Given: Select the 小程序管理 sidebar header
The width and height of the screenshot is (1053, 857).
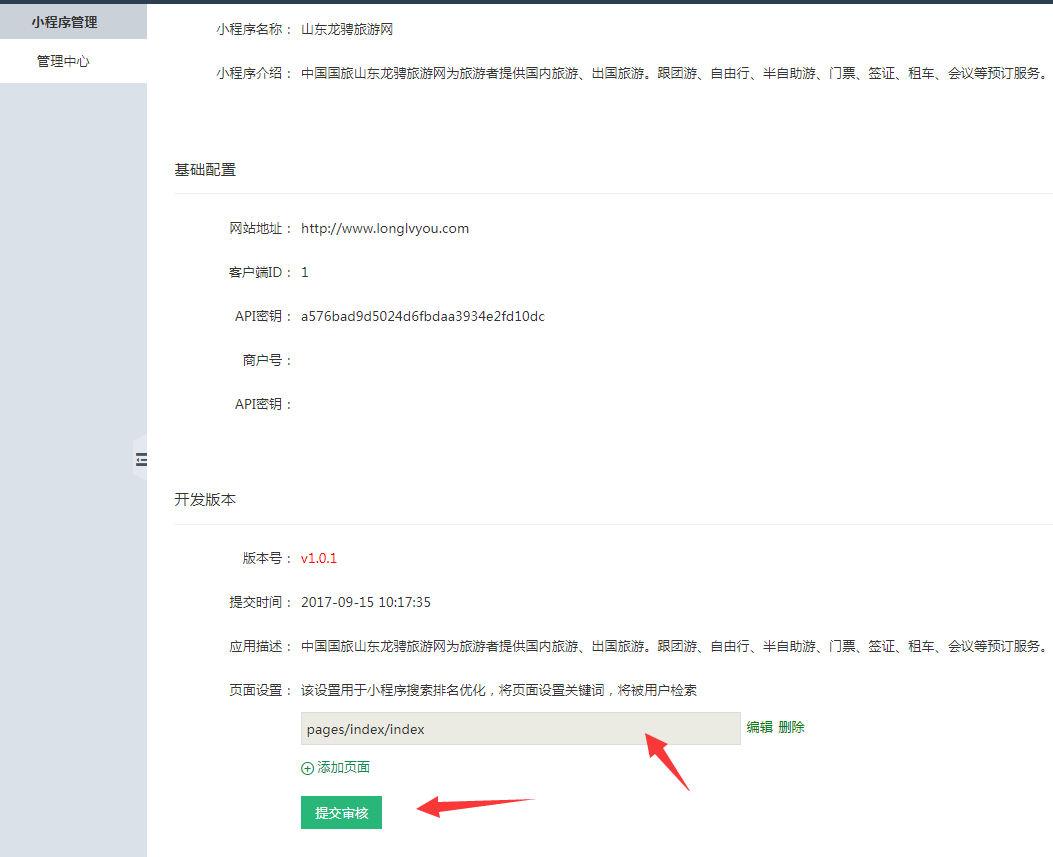Looking at the screenshot, I should [x=64, y=21].
